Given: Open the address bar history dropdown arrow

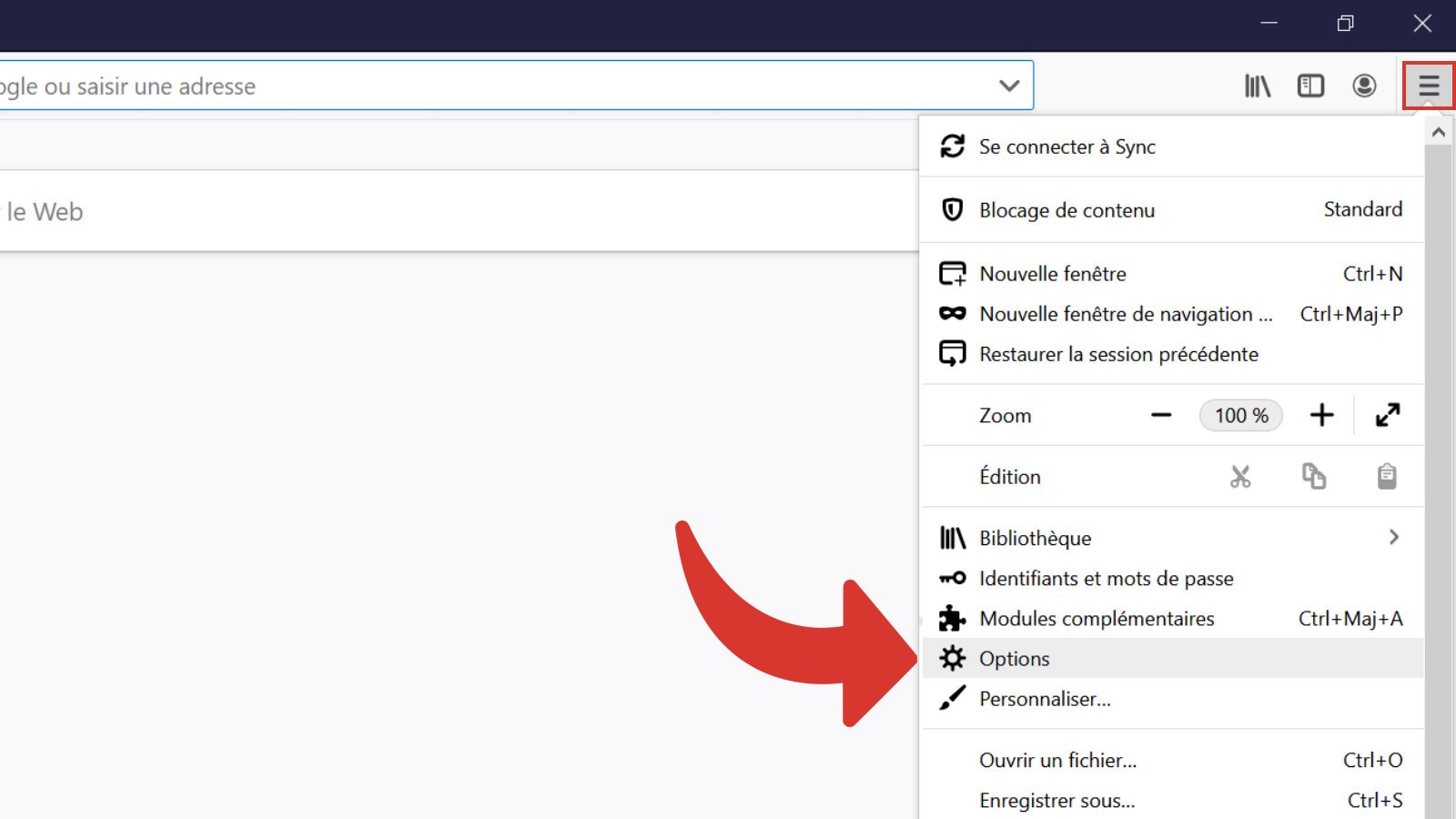Looking at the screenshot, I should tap(1008, 85).
